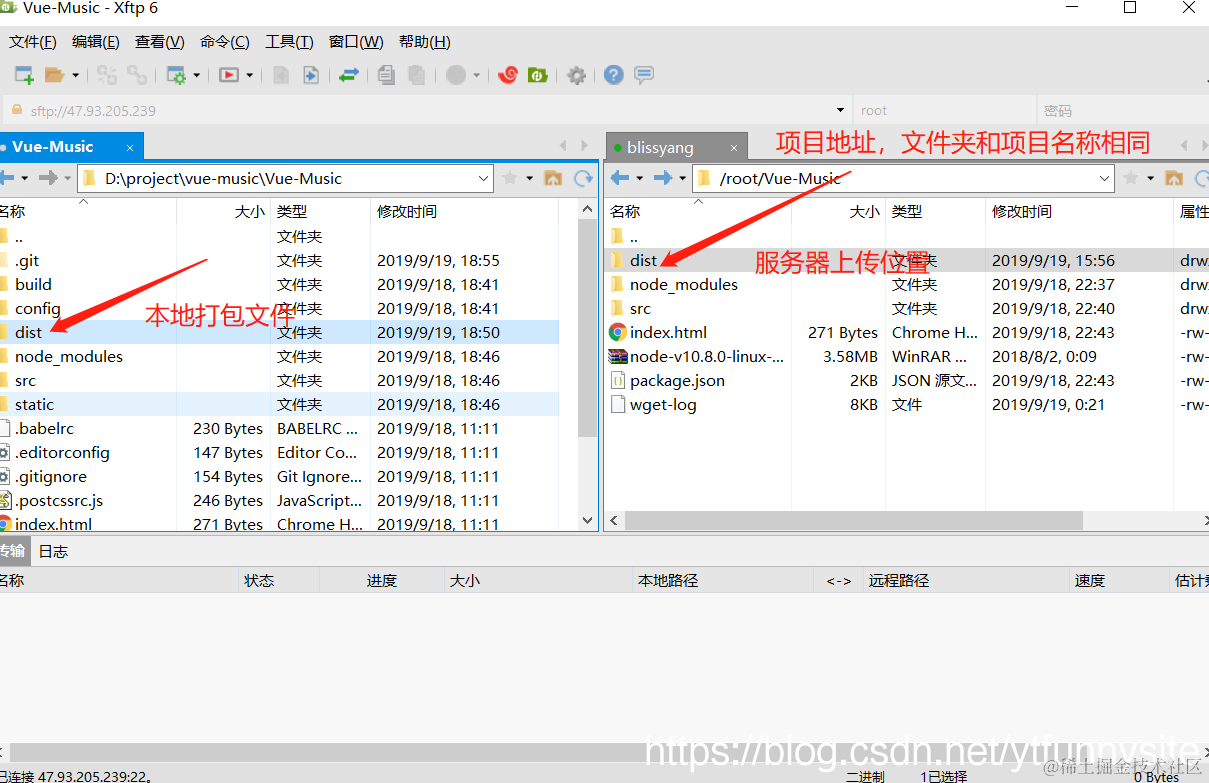Go back in remote pane navigation
The width and height of the screenshot is (1209, 783).
point(620,178)
